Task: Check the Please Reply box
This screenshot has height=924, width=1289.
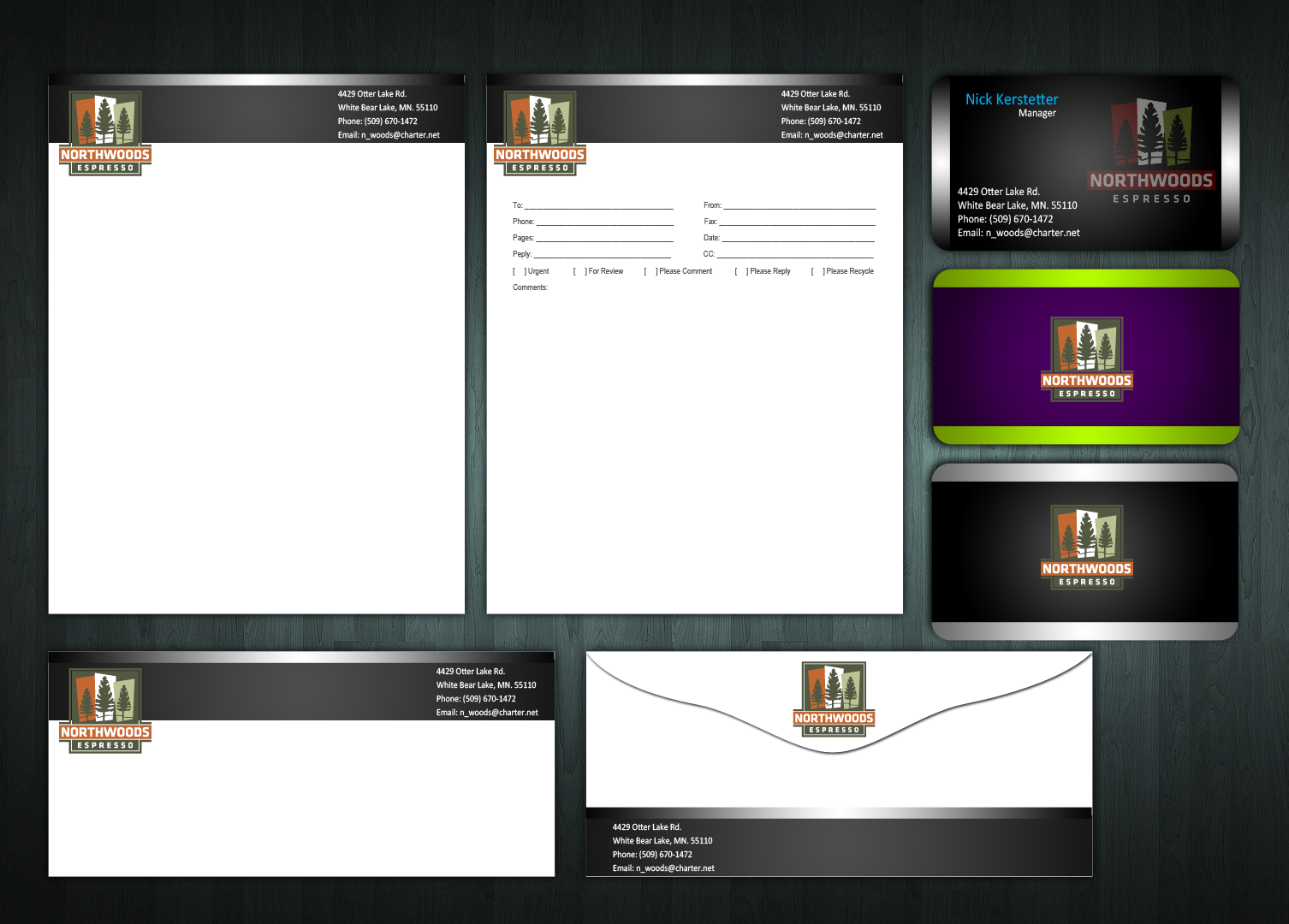Action: click(741, 271)
